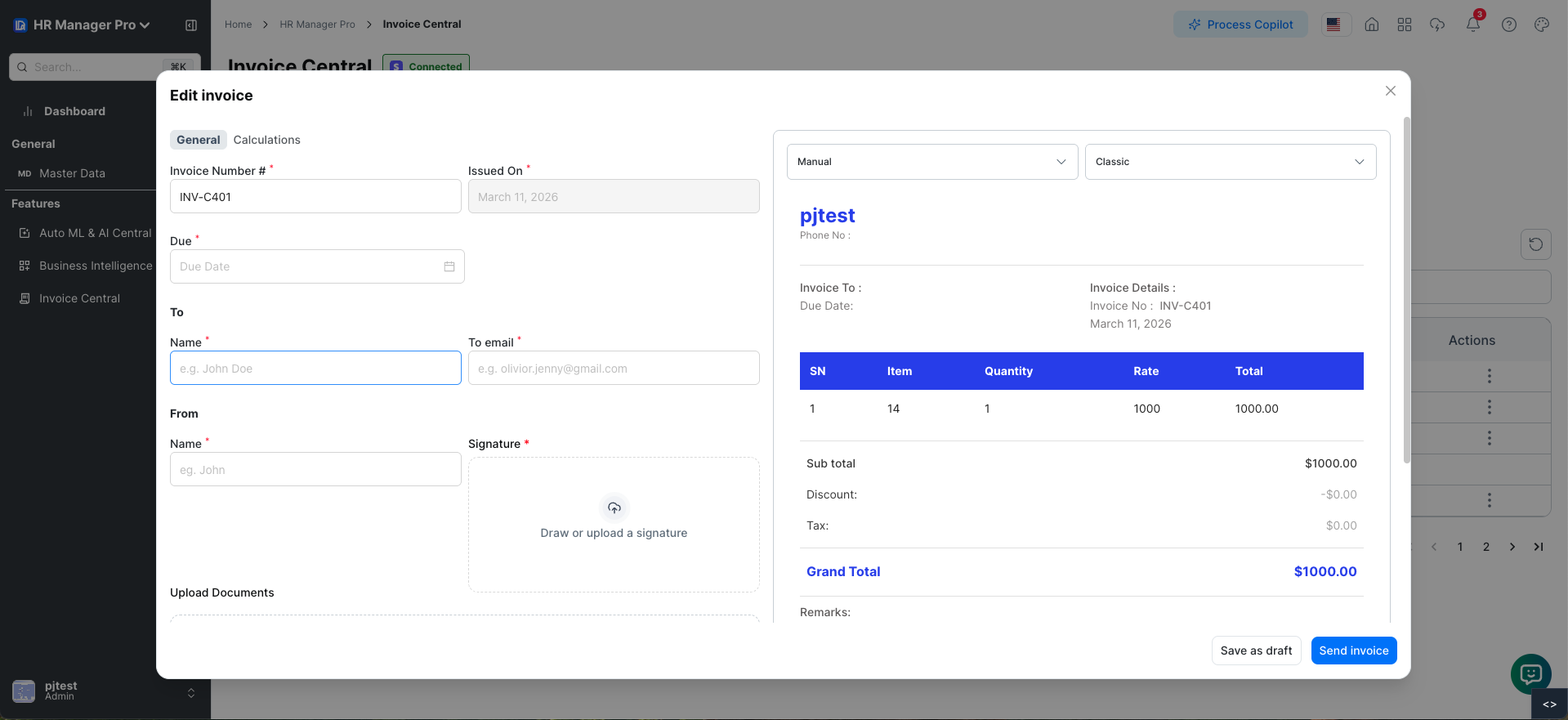This screenshot has height=720, width=1568.
Task: Click the invoice preview pjtest heading
Action: [827, 216]
